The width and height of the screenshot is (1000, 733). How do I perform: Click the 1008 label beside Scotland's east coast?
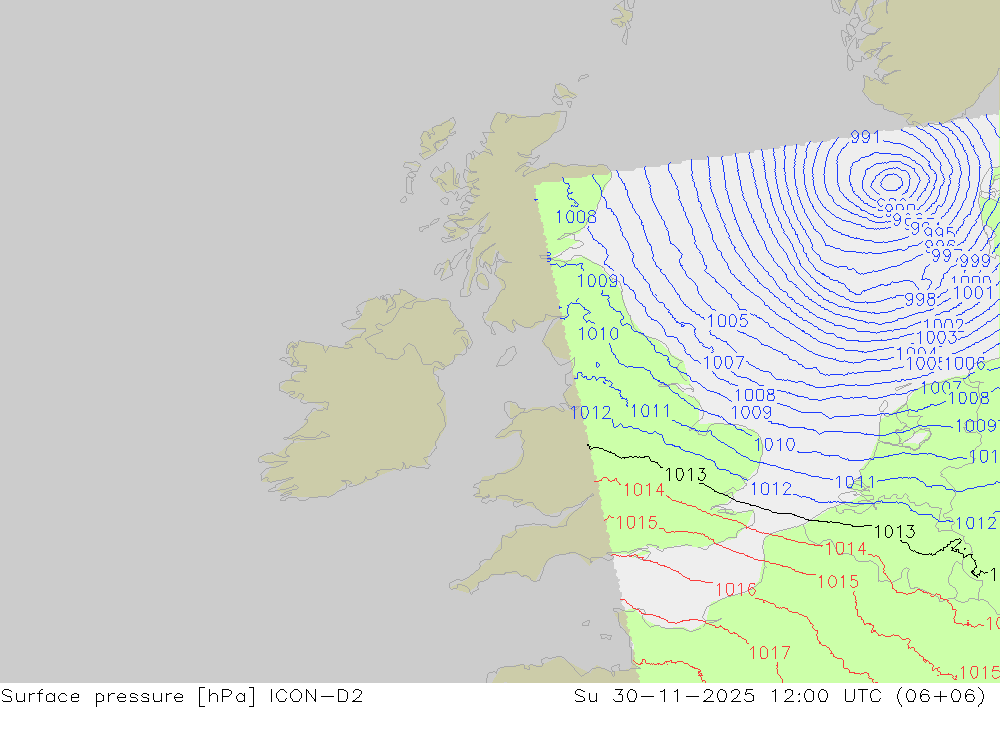[x=576, y=217]
